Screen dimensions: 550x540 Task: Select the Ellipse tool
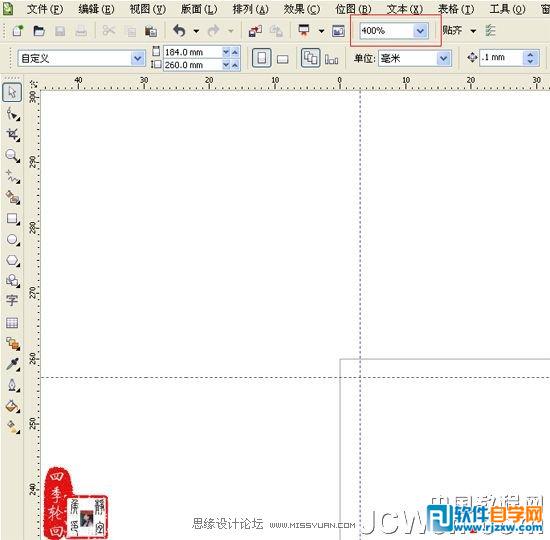[13, 240]
